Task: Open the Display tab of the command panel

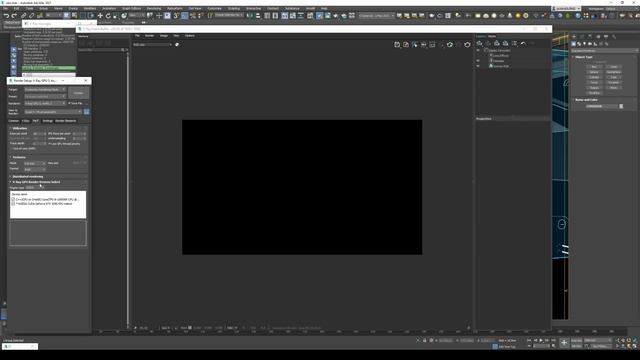Action: click(x=606, y=37)
